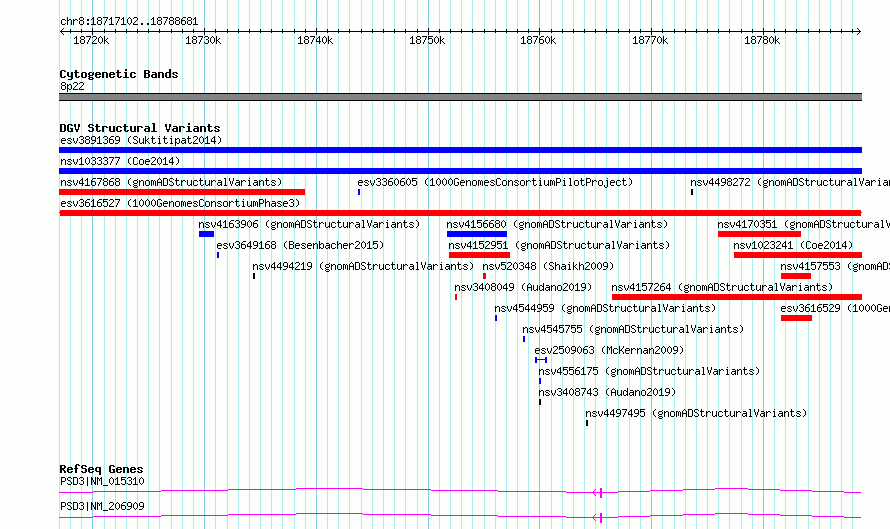890x529 pixels.
Task: Open PSD3|NM_015310 gene label
Action: coord(102,481)
